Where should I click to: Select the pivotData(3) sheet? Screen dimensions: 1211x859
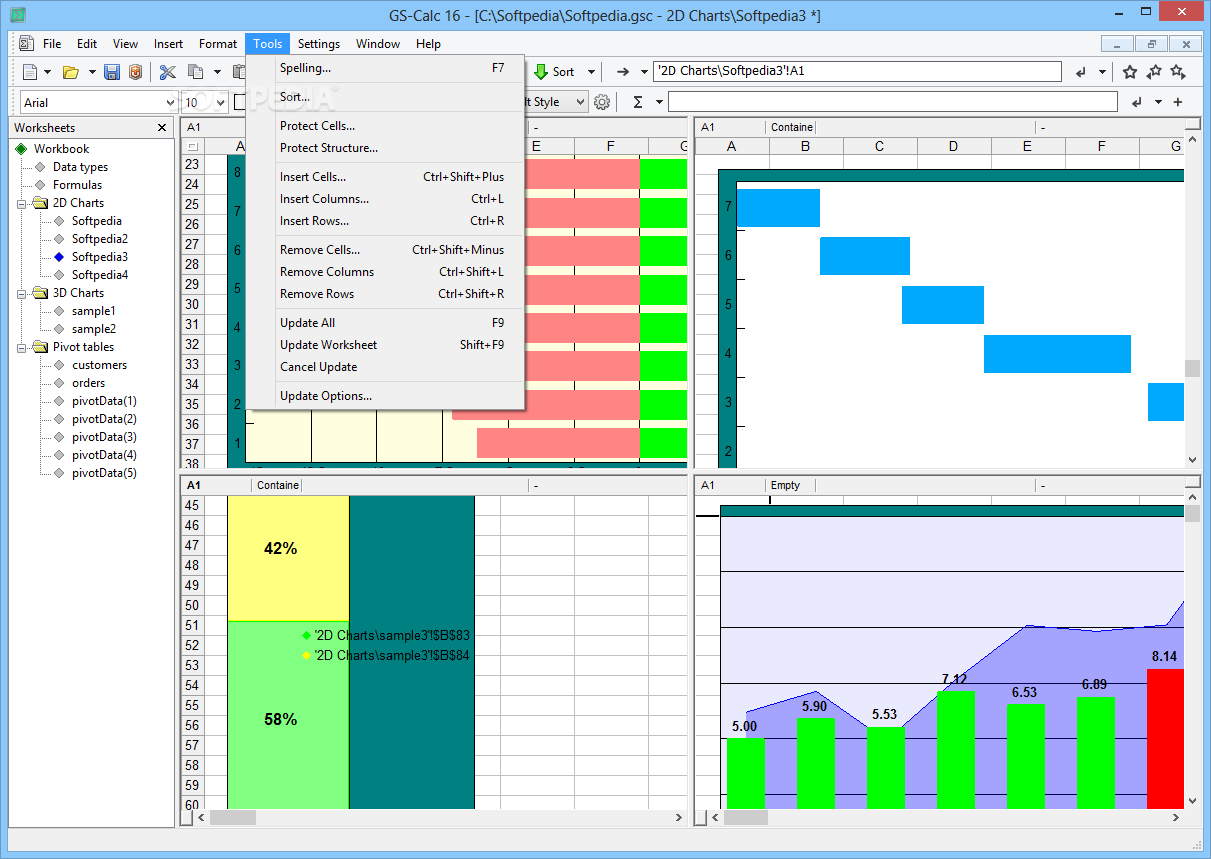tap(104, 437)
